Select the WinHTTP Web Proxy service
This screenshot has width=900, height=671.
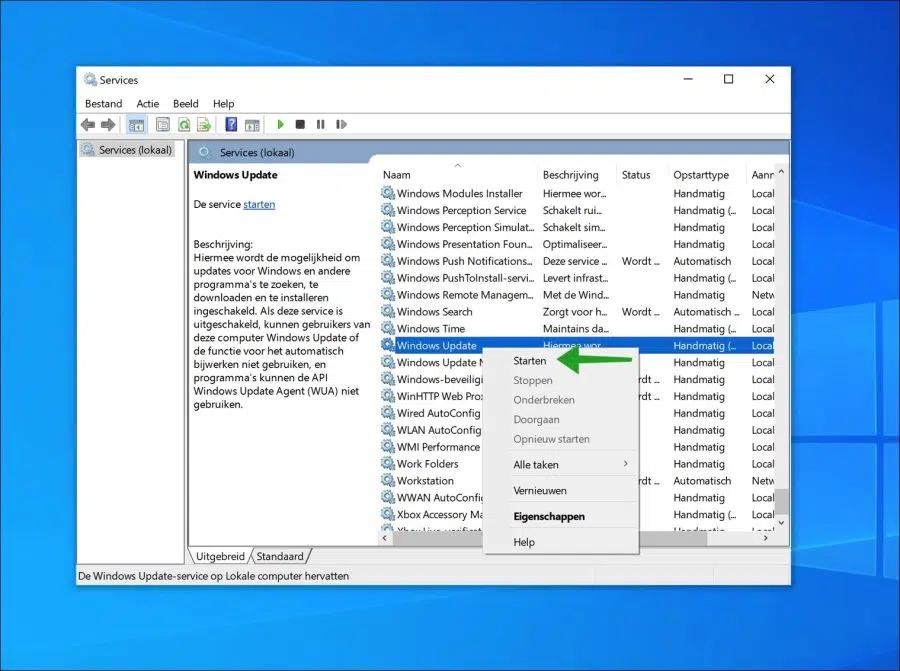(440, 396)
